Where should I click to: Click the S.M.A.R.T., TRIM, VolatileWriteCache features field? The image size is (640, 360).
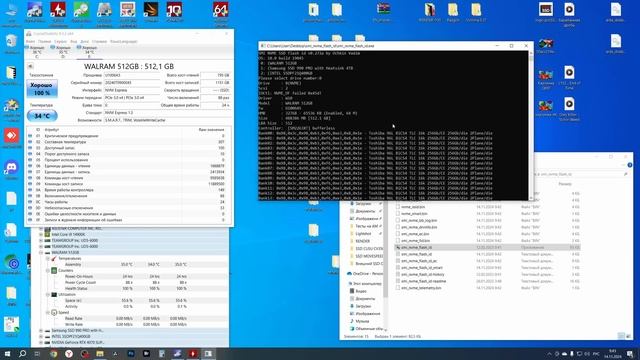(167, 120)
